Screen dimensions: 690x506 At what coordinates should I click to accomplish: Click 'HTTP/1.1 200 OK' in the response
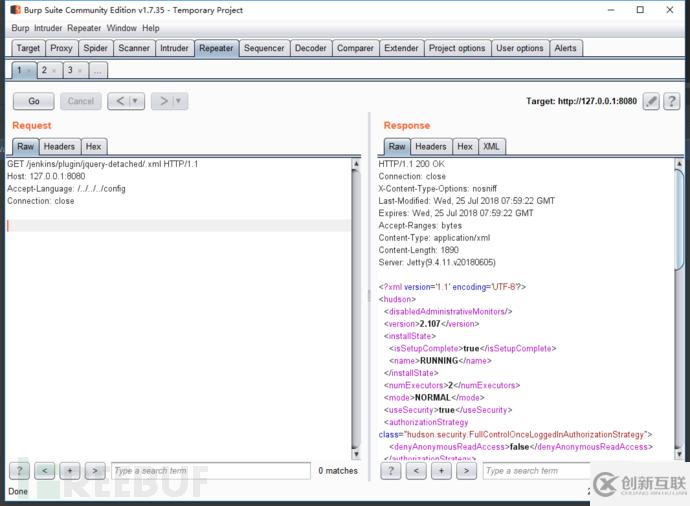tap(411, 164)
